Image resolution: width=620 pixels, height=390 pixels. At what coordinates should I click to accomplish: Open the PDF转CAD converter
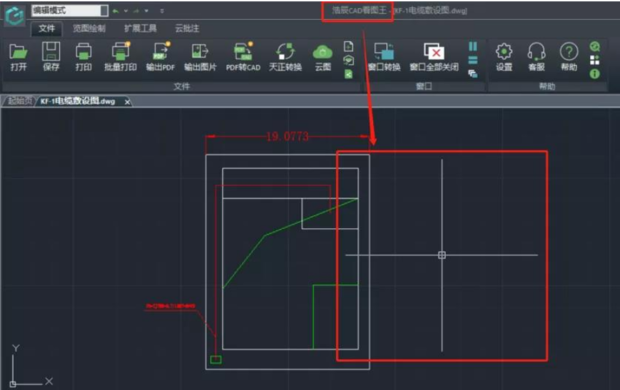click(x=243, y=57)
